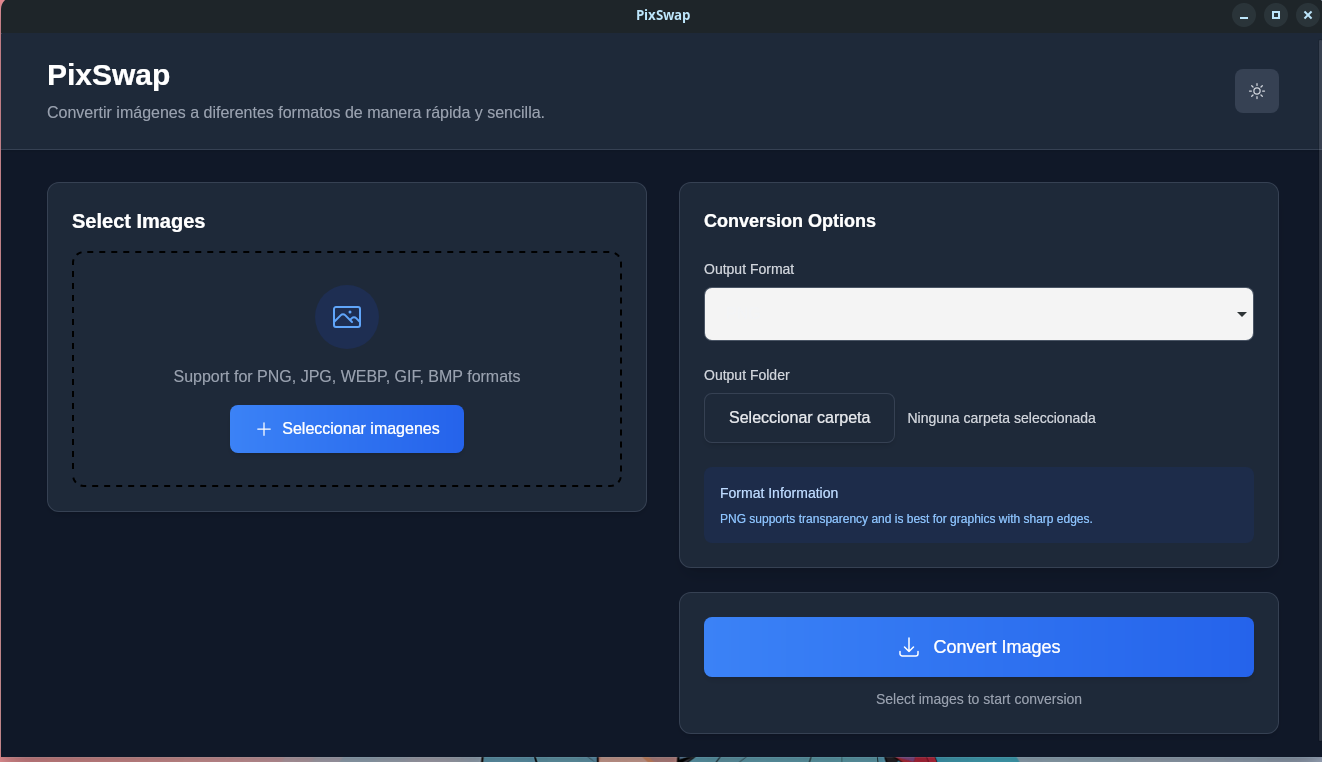Click the 'Select images to start conversion' hint

(979, 699)
